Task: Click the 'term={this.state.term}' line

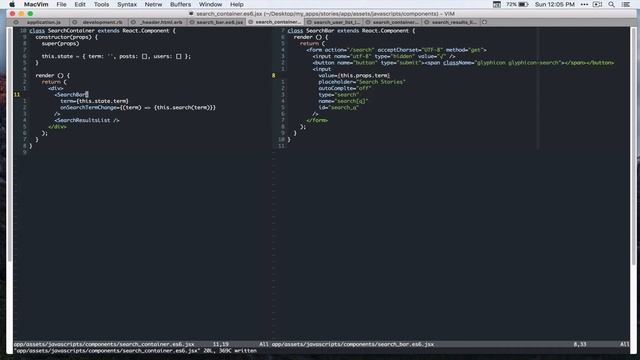Action: (x=94, y=101)
